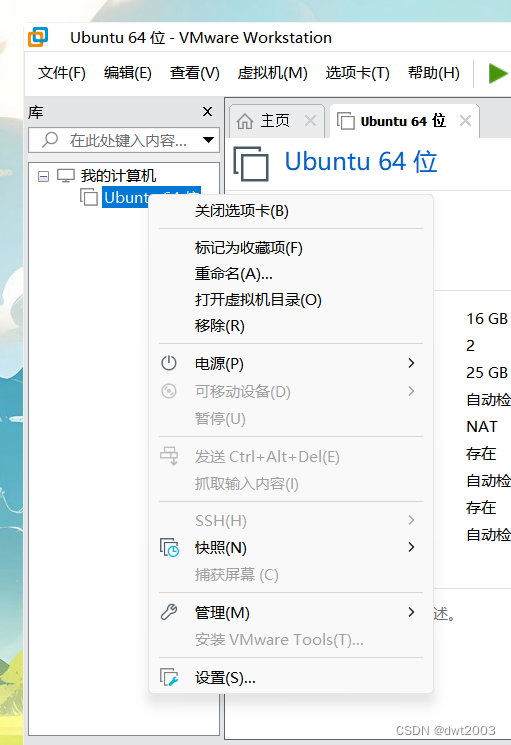Open the 虚拟机(M) menu
This screenshot has height=745, width=511.
[273, 73]
